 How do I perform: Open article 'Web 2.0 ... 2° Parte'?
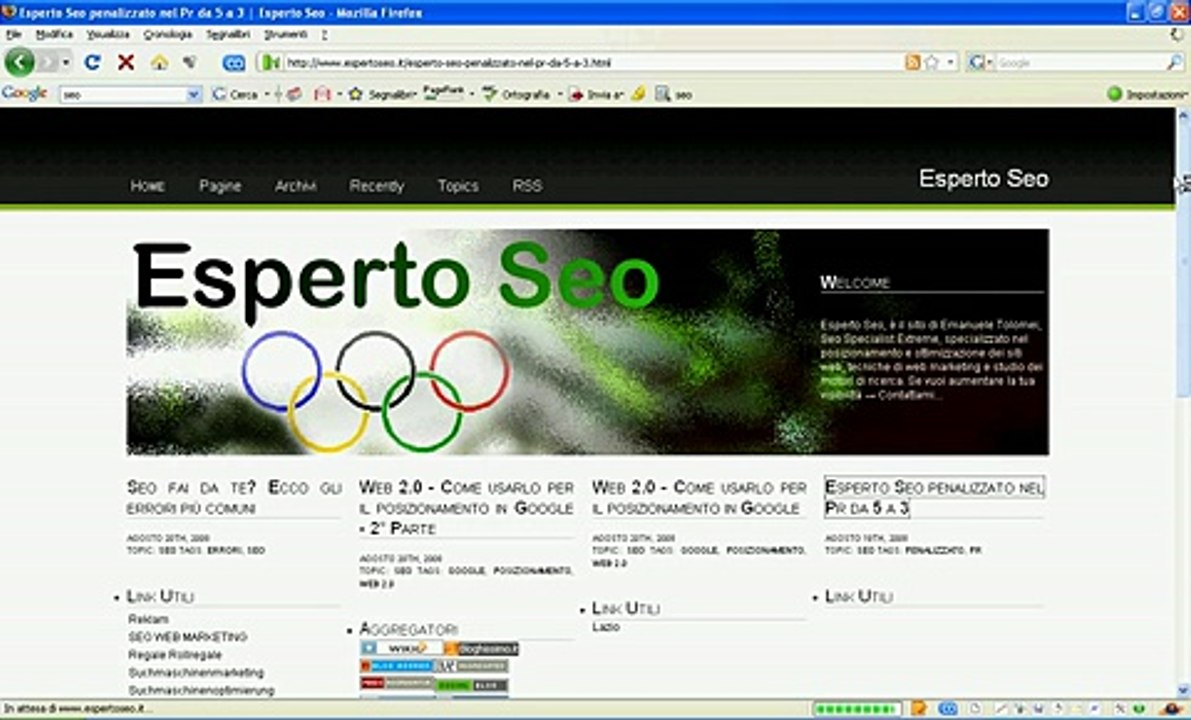pyautogui.click(x=466, y=507)
